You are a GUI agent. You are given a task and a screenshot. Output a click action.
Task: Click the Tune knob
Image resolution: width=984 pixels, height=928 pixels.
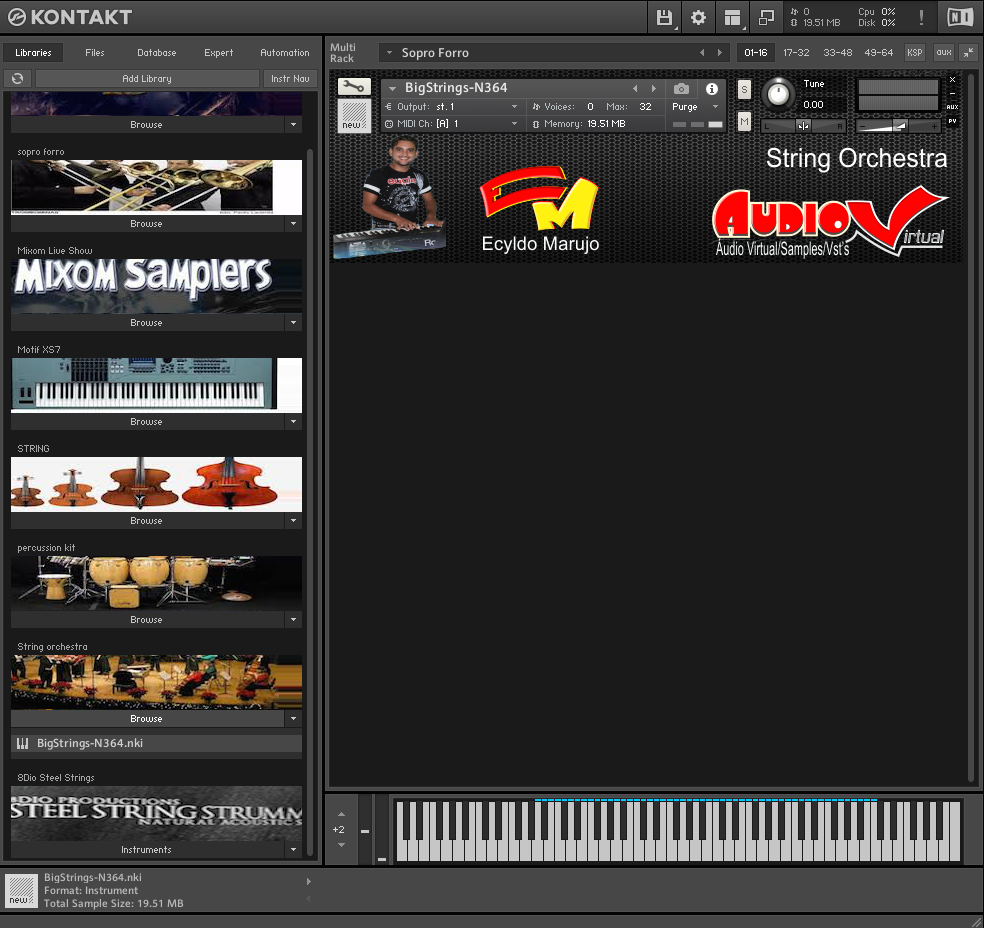point(778,94)
